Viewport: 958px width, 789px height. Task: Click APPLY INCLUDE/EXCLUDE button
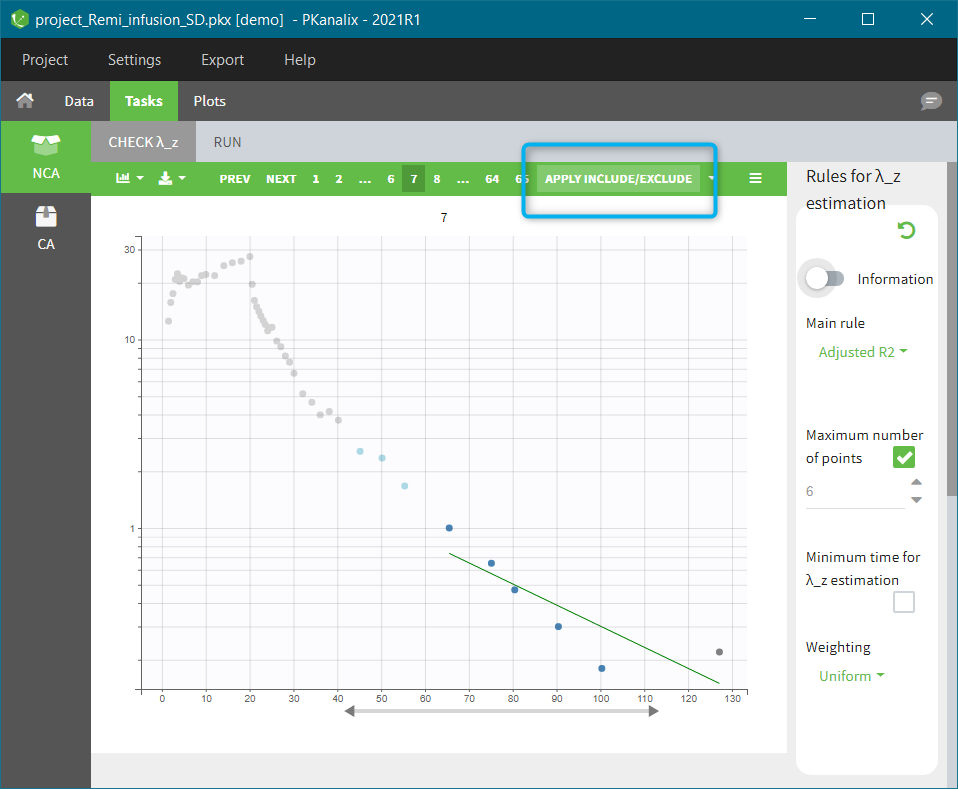pyautogui.click(x=618, y=179)
